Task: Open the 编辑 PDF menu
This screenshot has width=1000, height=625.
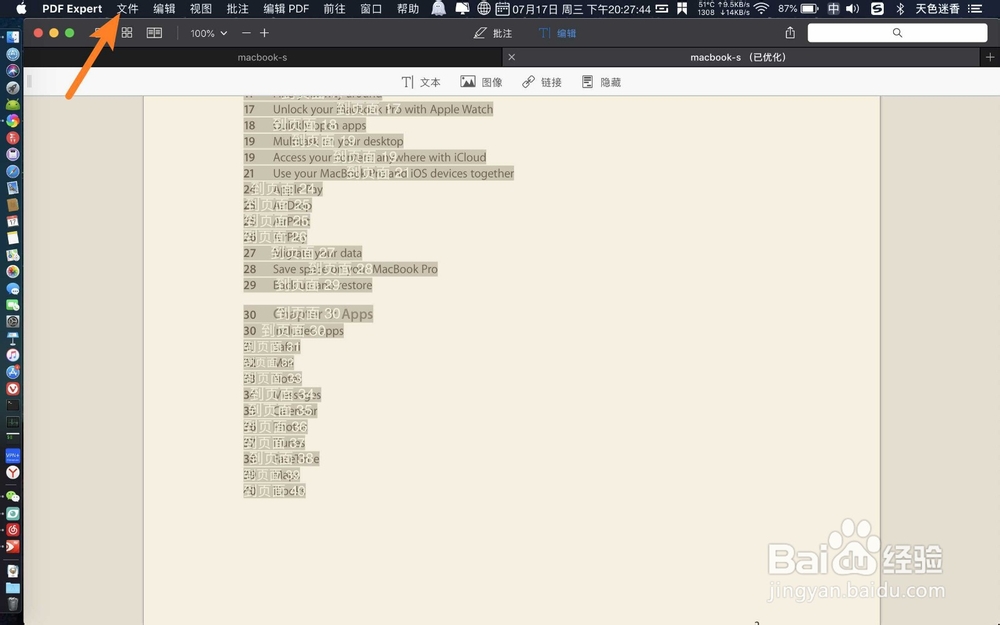Action: [286, 8]
